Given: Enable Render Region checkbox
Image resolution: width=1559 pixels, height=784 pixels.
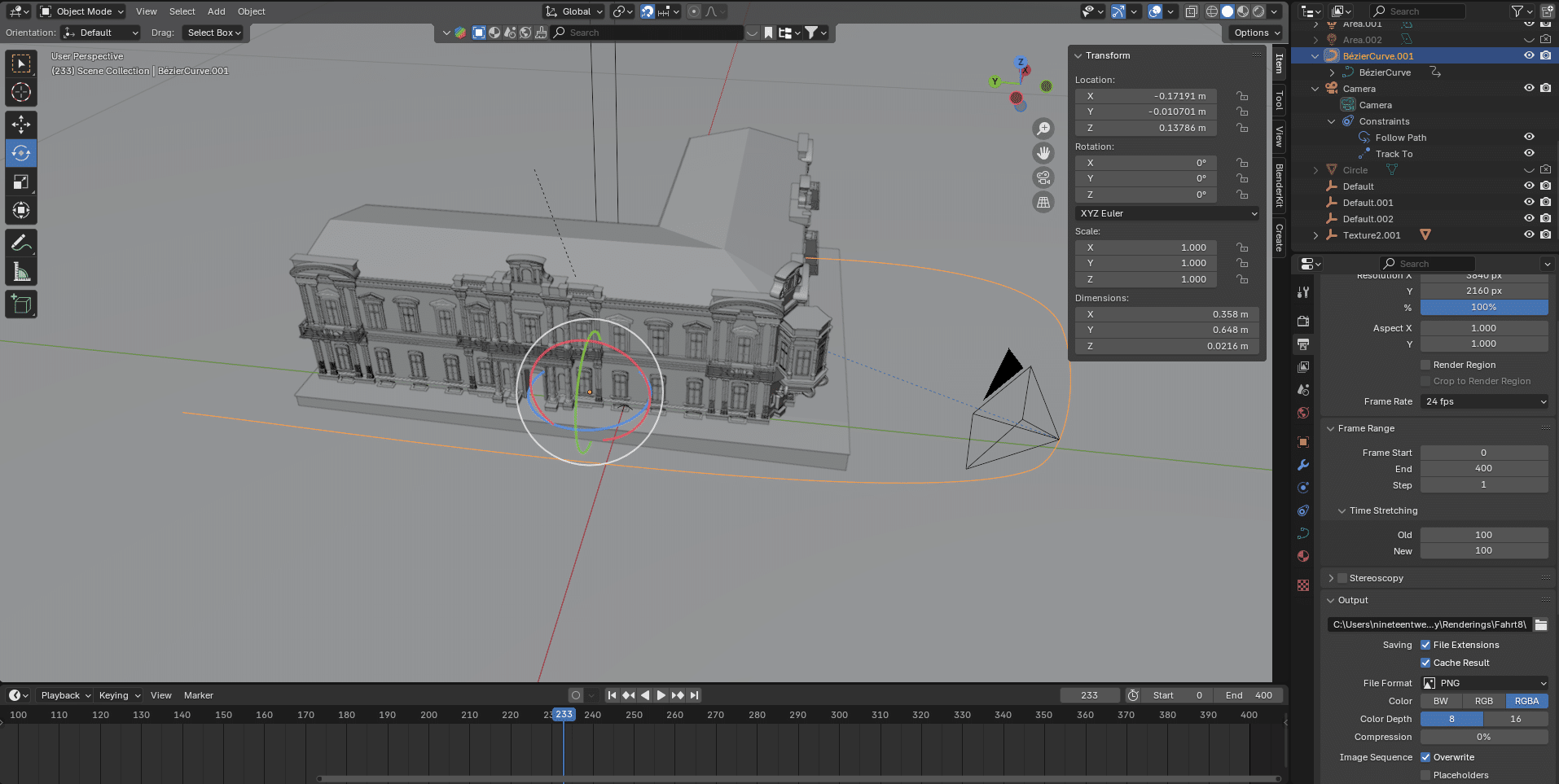Looking at the screenshot, I should pos(1424,364).
